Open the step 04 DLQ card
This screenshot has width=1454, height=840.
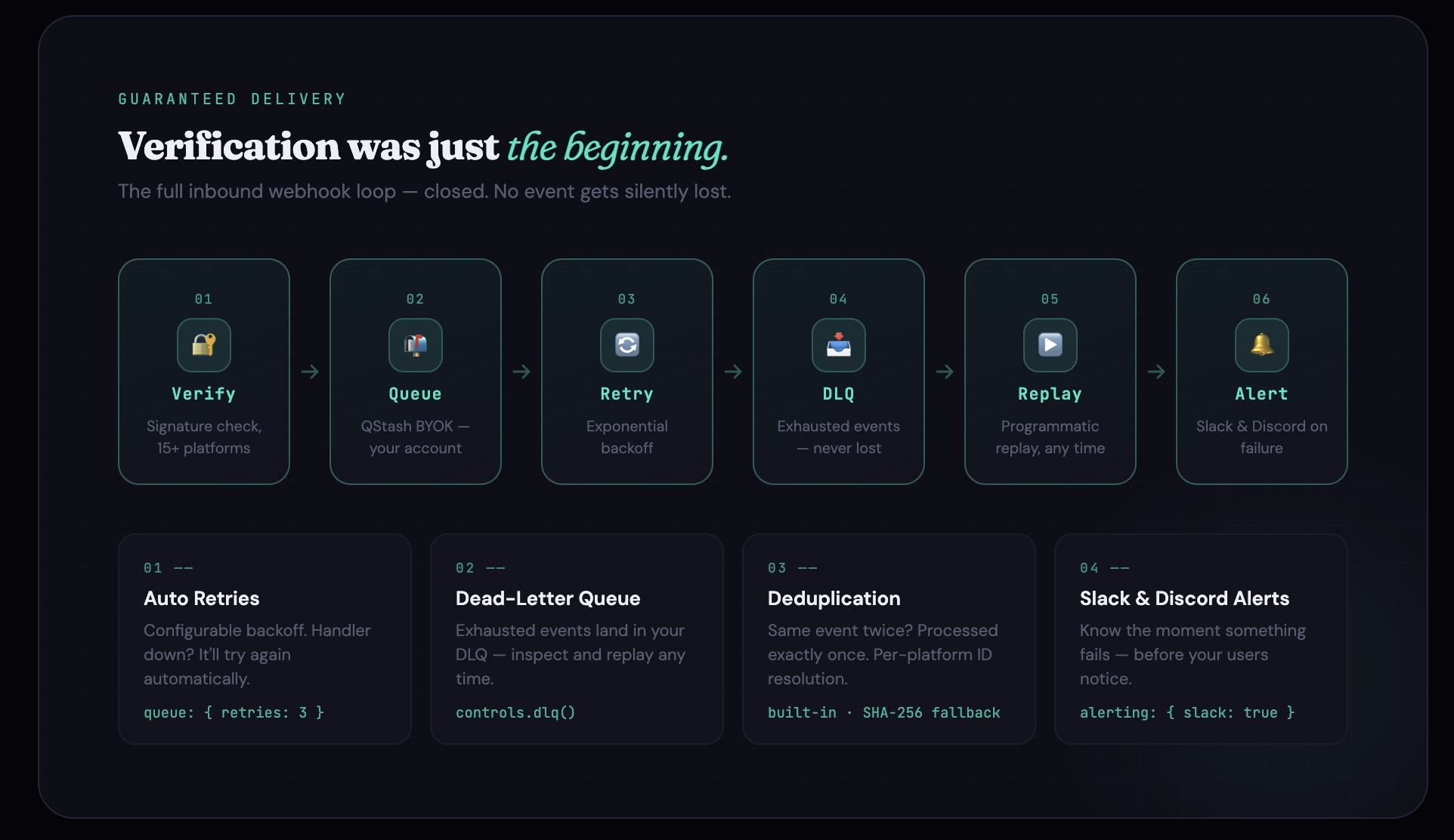838,372
